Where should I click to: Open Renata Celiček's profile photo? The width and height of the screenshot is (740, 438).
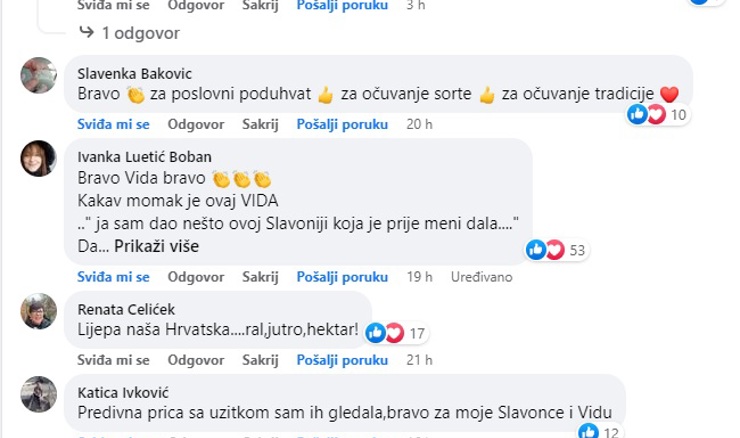(x=38, y=311)
